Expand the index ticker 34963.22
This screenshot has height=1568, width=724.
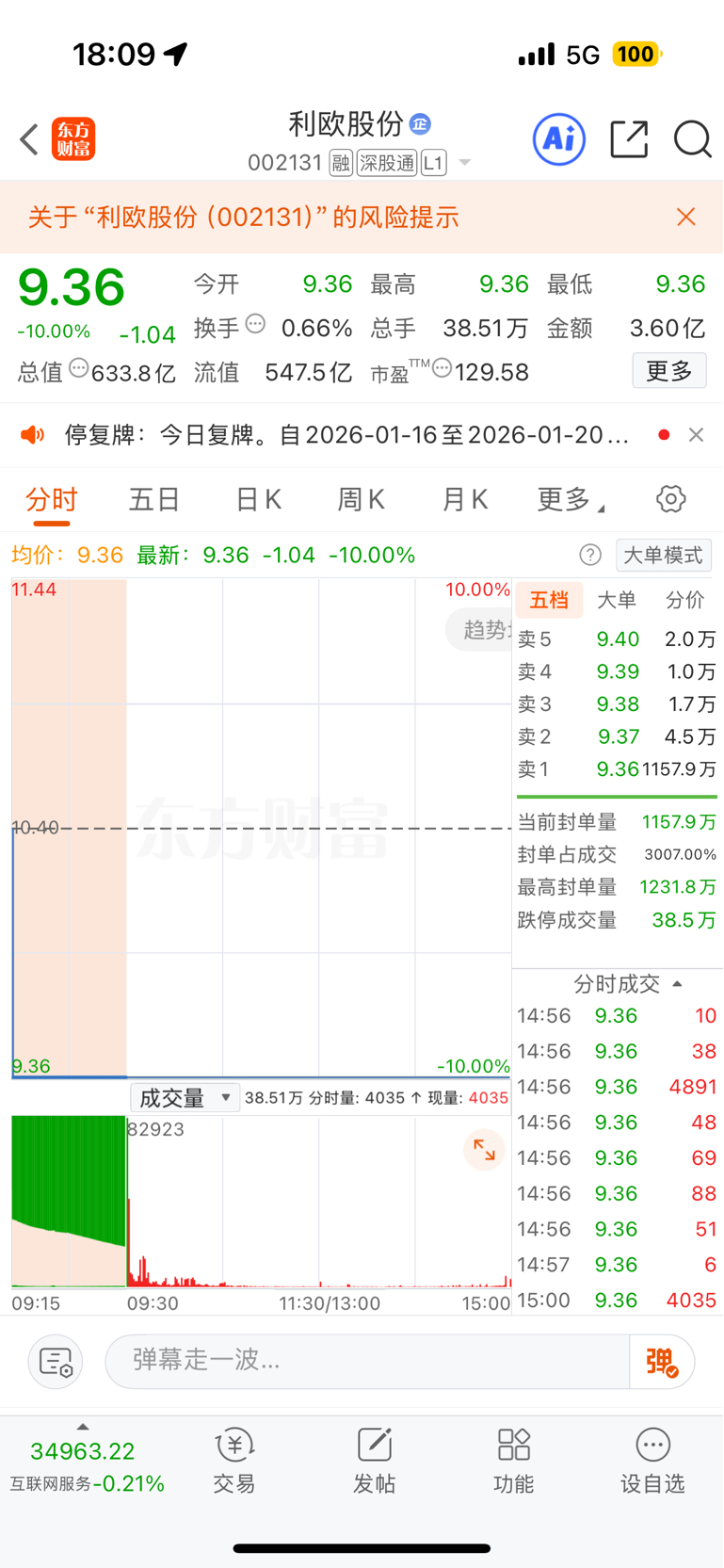click(83, 1451)
